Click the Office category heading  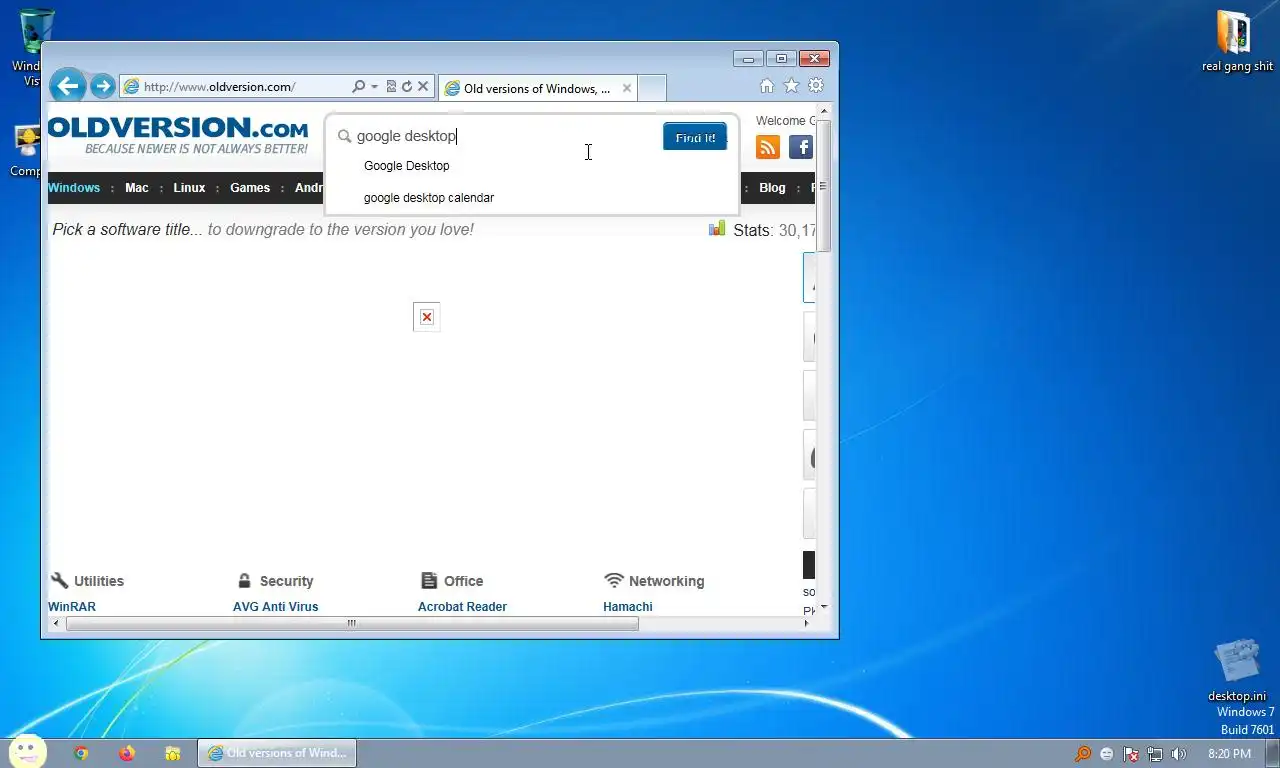452,581
